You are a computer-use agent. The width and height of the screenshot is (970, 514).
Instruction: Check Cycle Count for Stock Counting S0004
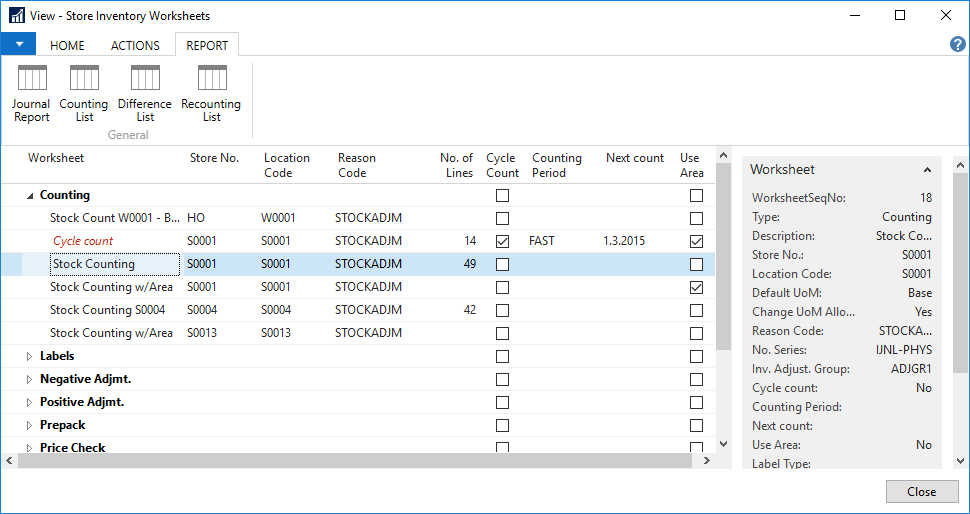tap(502, 310)
